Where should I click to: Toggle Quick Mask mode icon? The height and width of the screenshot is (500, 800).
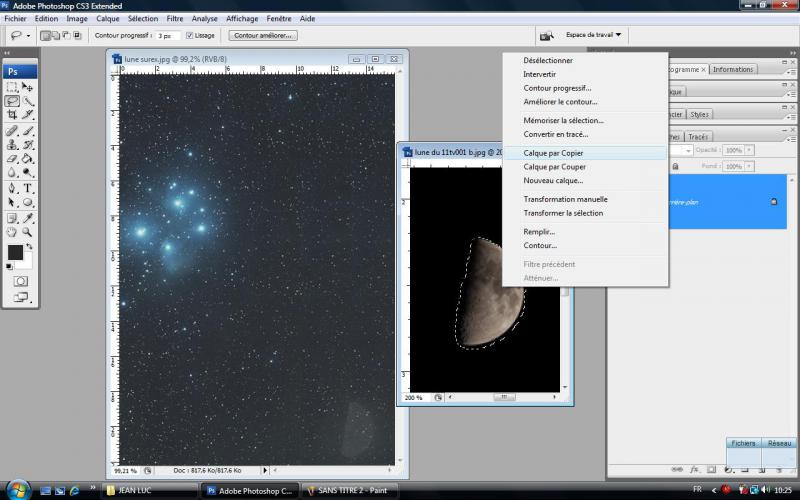click(20, 281)
